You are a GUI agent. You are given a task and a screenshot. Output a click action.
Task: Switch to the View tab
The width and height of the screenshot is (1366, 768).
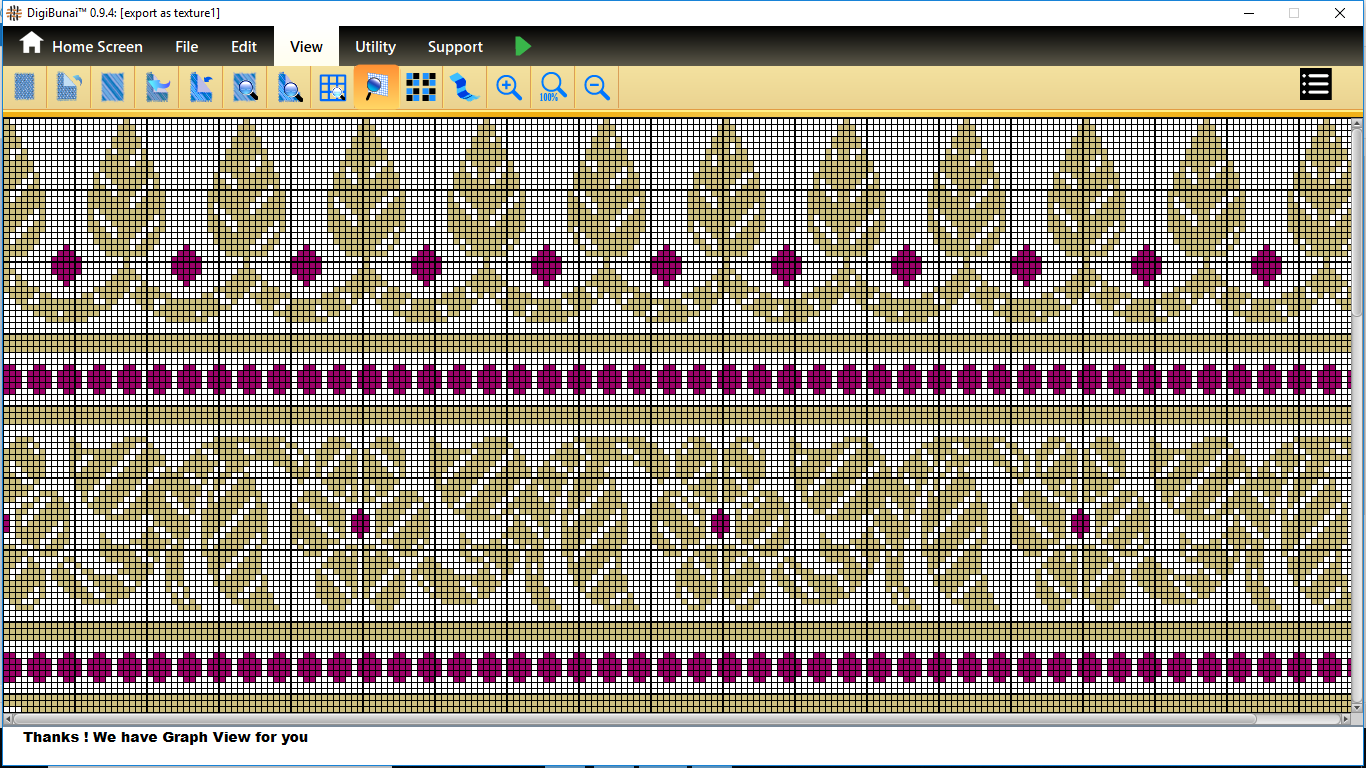(306, 47)
